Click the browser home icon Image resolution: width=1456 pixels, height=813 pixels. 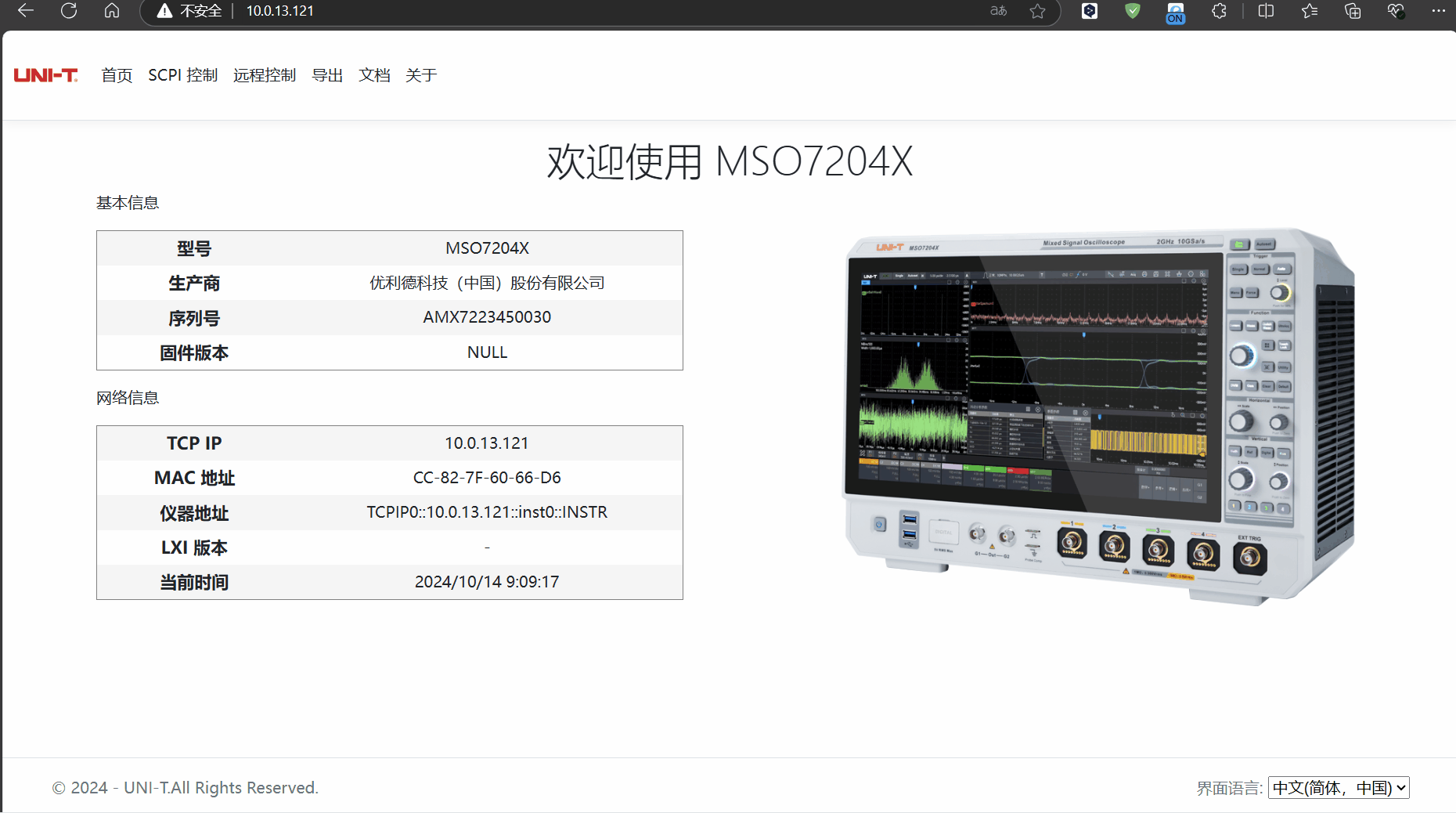pos(111,11)
